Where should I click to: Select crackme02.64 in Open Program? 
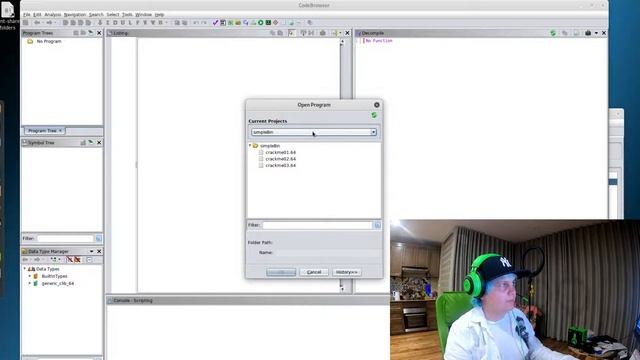[x=280, y=159]
